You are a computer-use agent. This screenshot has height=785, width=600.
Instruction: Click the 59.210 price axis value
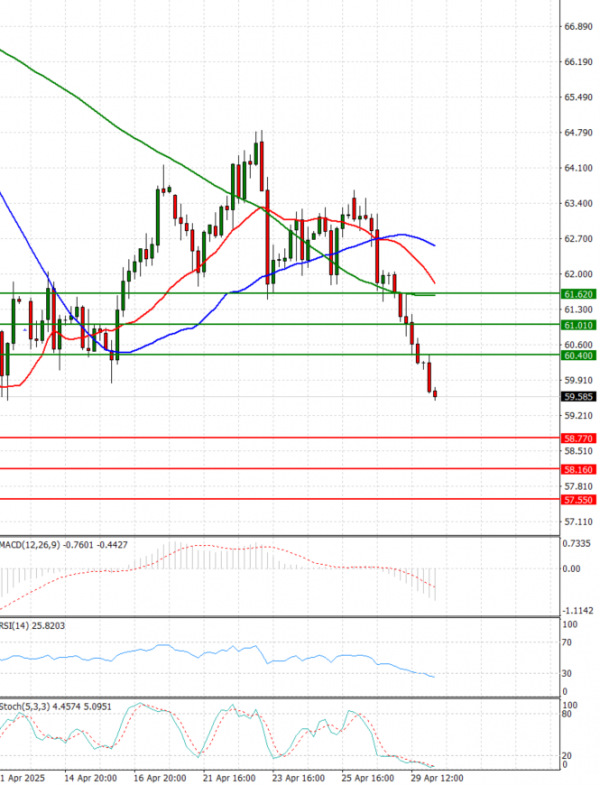click(578, 416)
